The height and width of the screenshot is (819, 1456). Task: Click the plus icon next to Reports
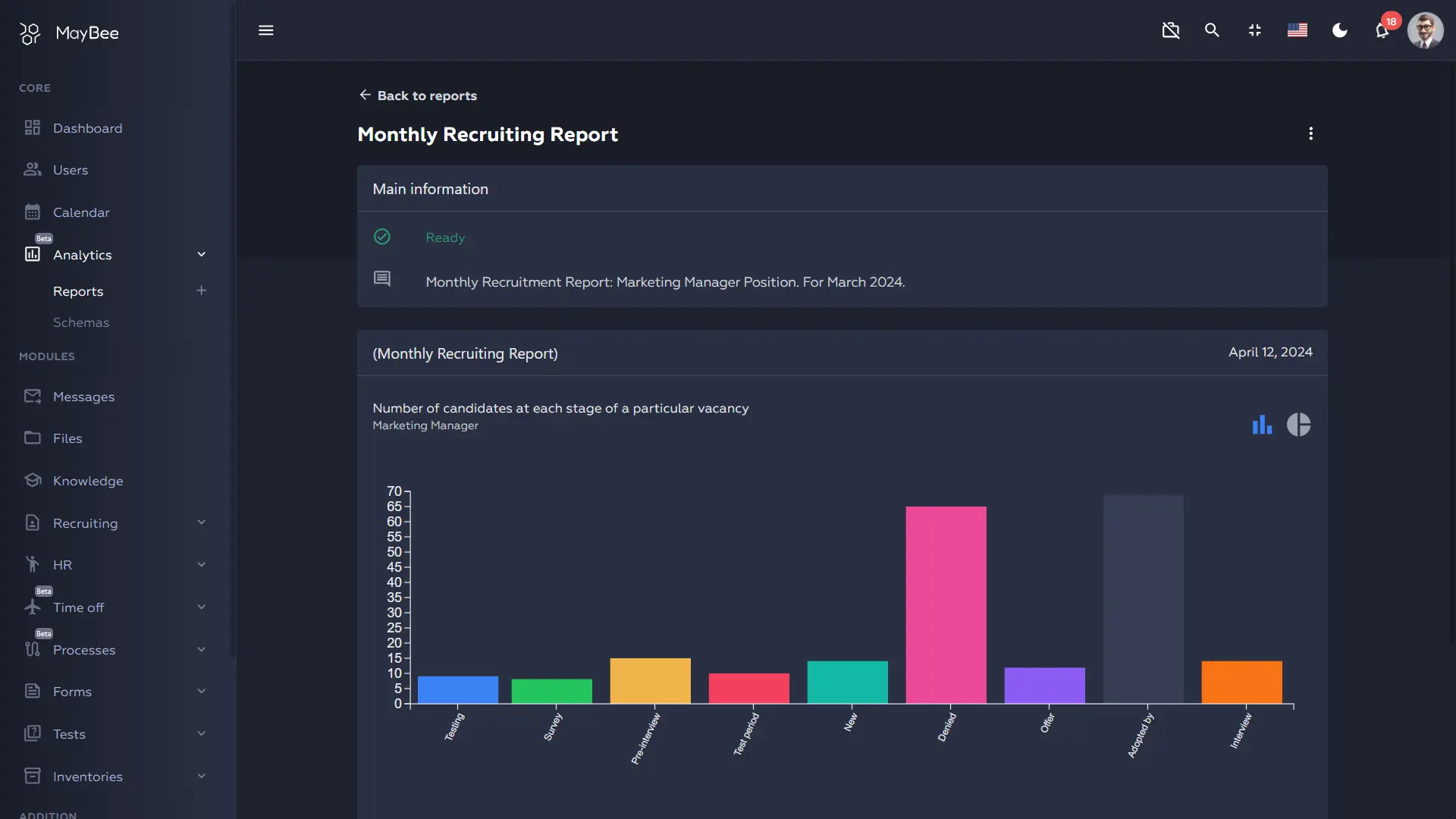point(201,290)
